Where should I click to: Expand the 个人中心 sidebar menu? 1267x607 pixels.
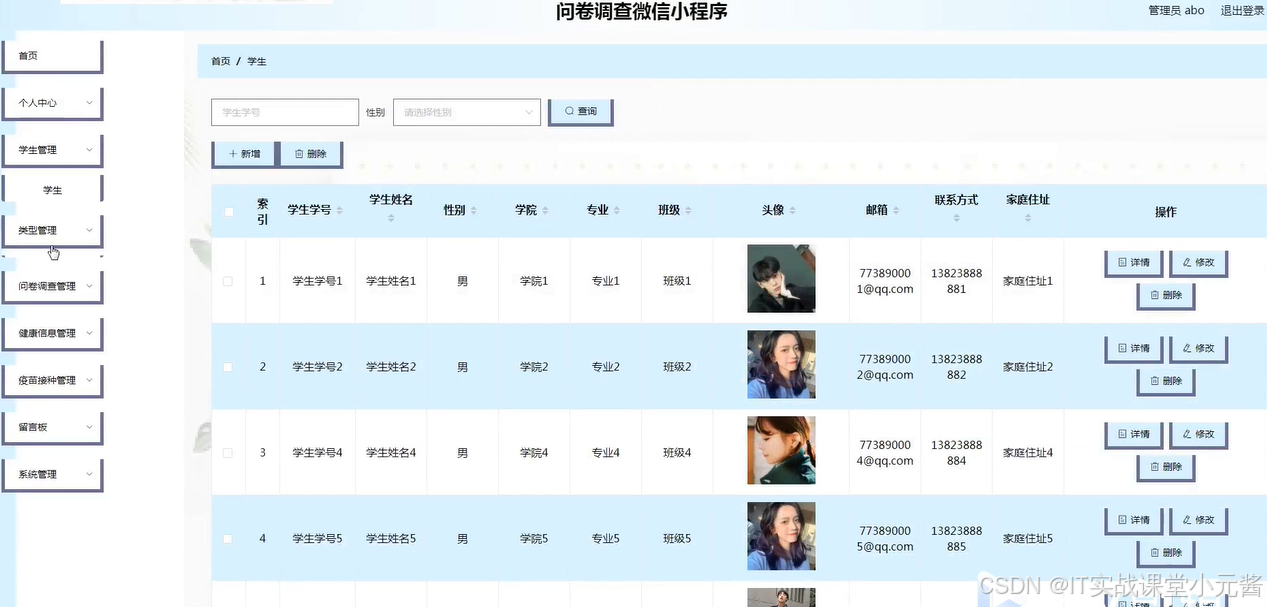[52, 103]
